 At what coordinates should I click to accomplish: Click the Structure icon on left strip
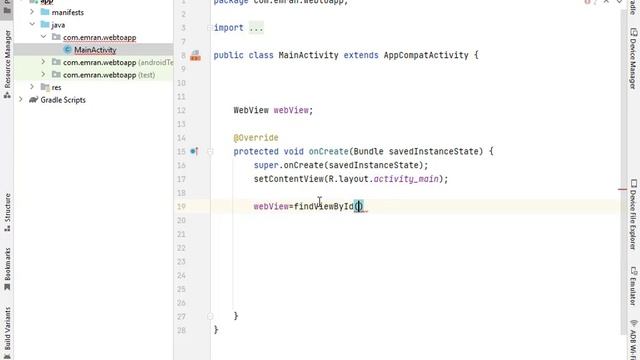7,229
